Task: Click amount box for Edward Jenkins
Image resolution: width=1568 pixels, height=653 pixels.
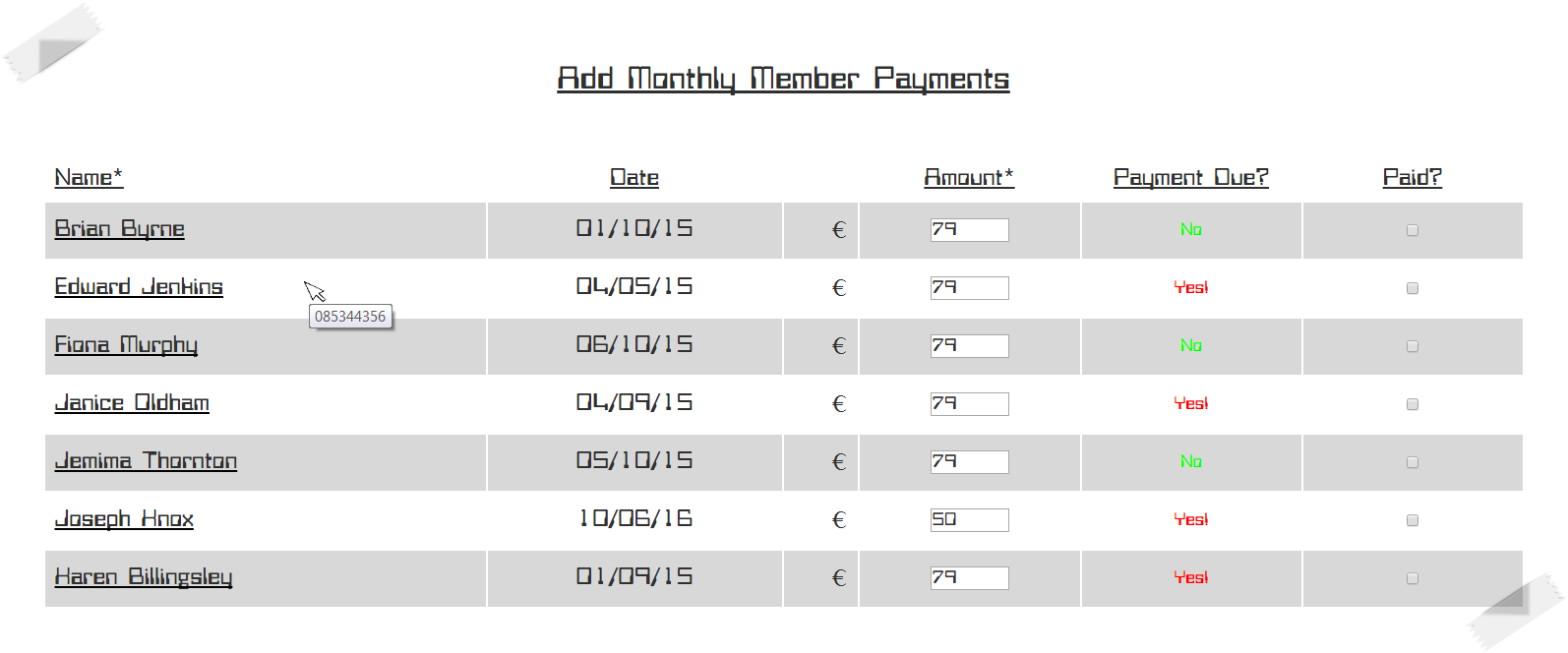Action: 969,288
